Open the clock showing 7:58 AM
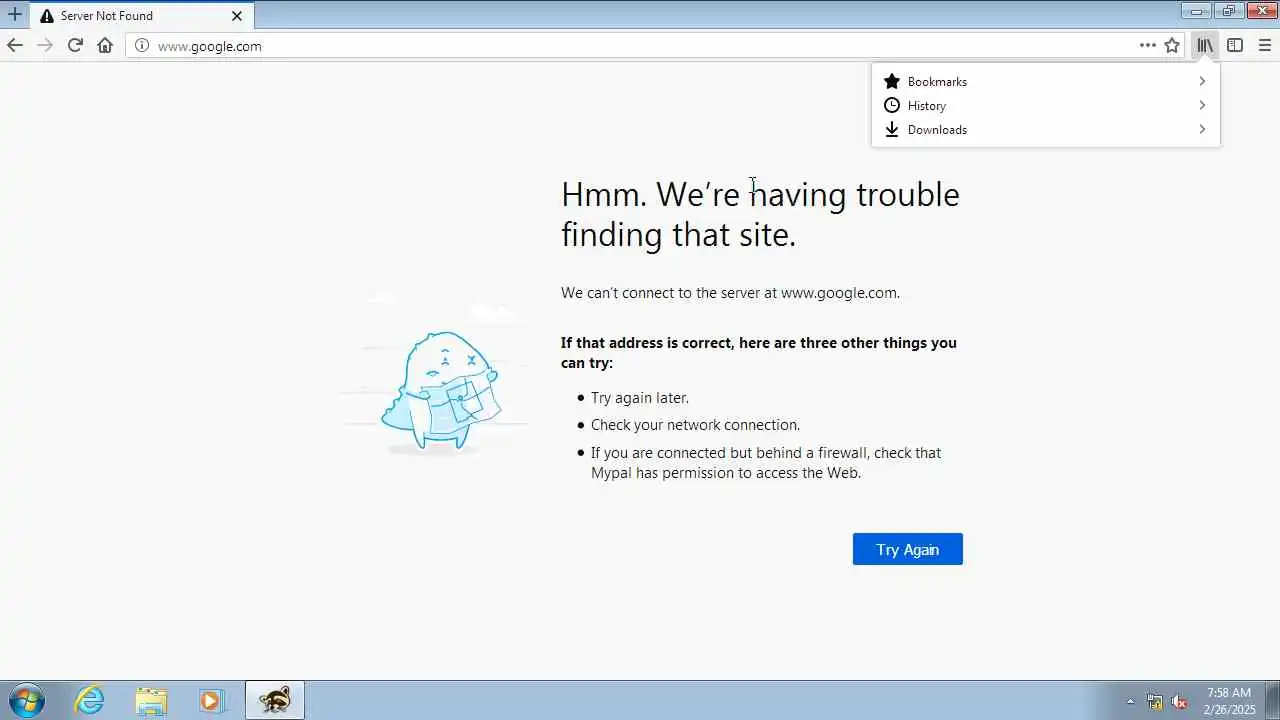The height and width of the screenshot is (720, 1280). [x=1229, y=700]
